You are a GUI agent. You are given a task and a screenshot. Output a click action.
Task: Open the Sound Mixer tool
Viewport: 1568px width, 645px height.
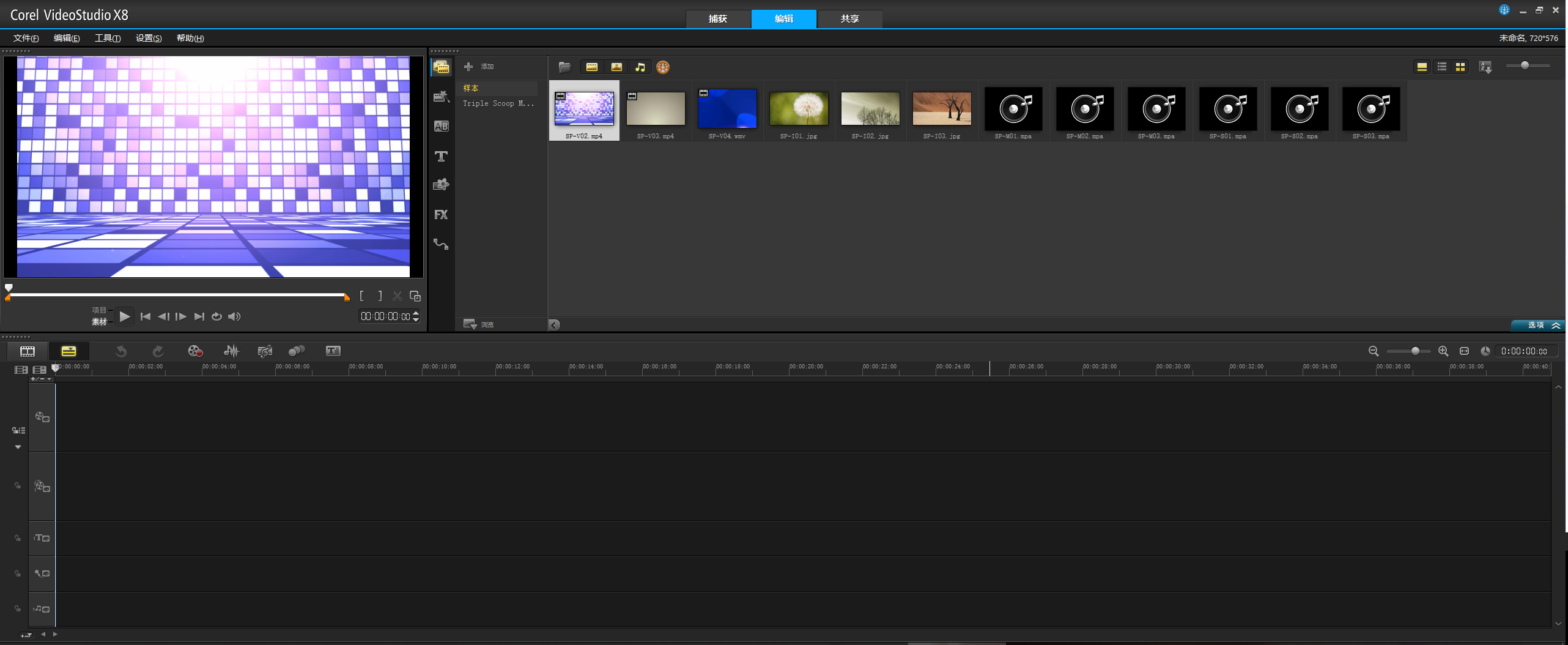(231, 351)
